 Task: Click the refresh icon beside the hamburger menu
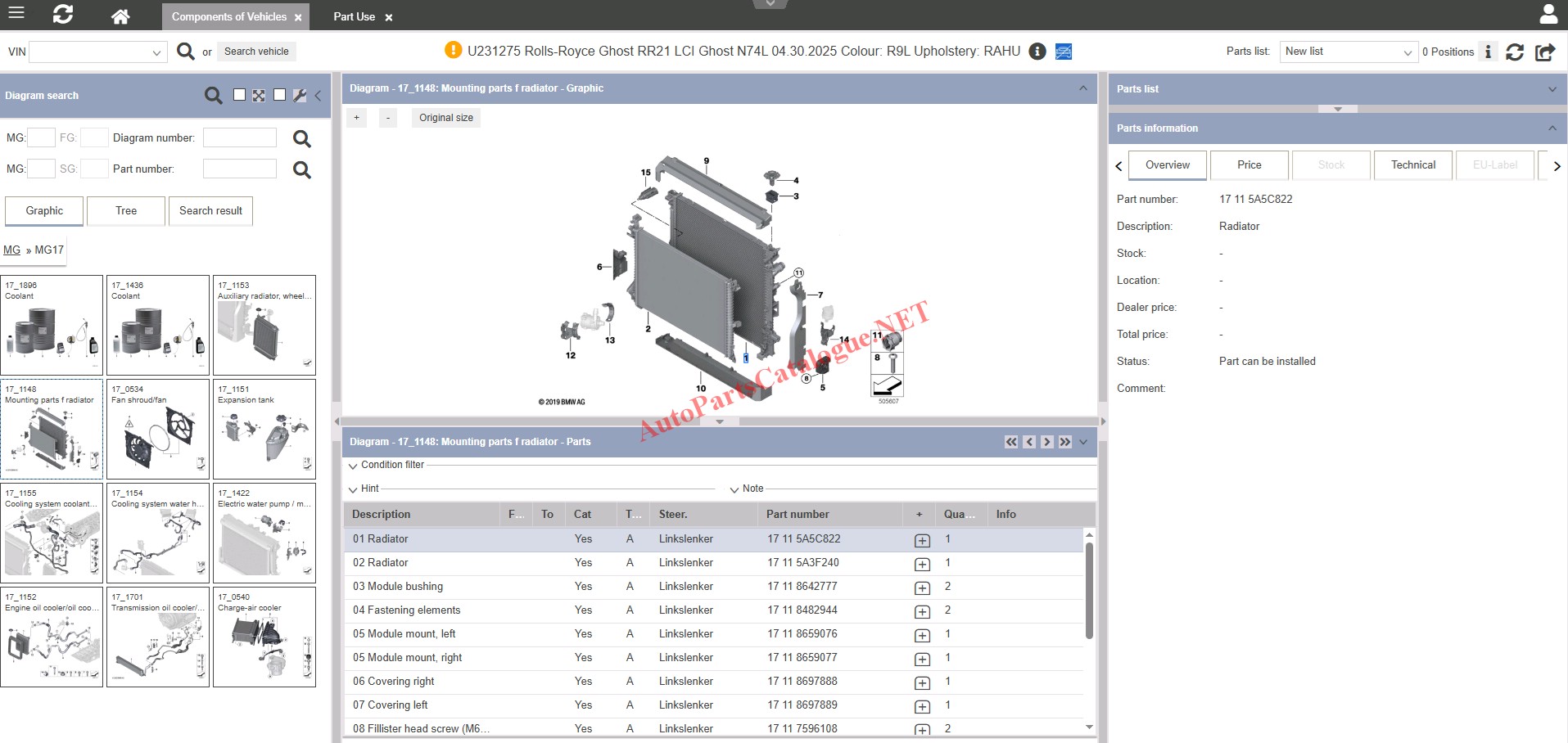click(63, 14)
